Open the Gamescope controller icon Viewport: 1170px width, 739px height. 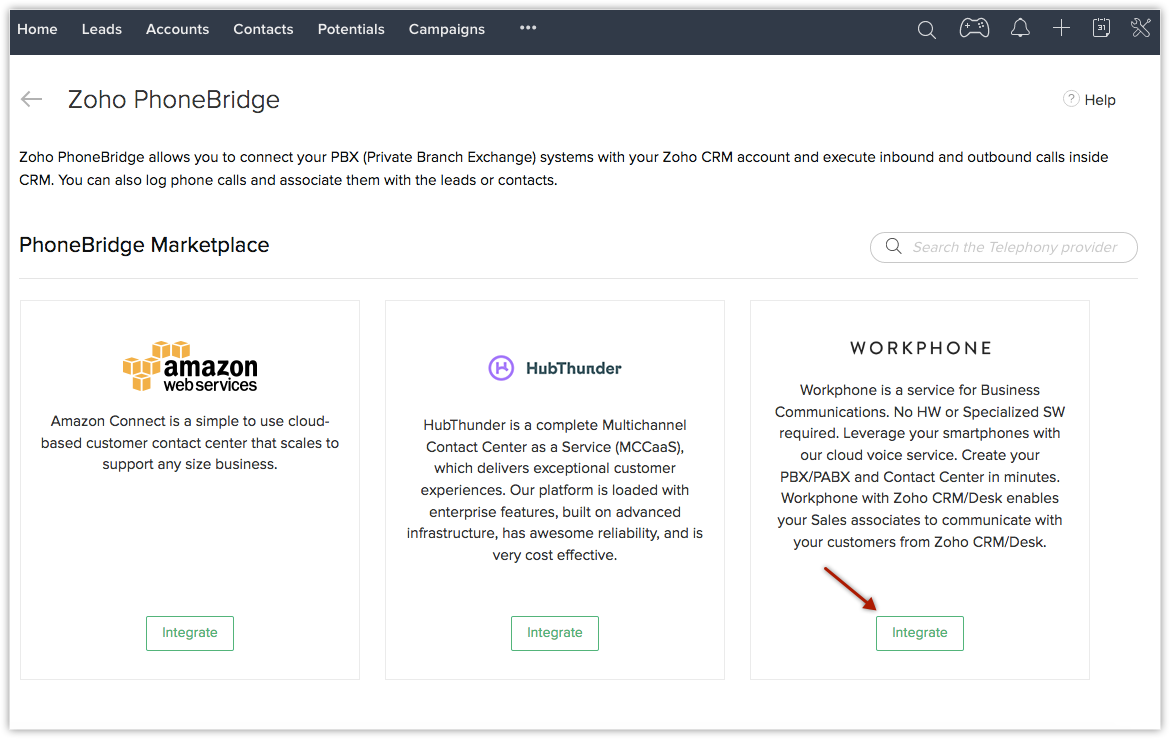[x=974, y=28]
